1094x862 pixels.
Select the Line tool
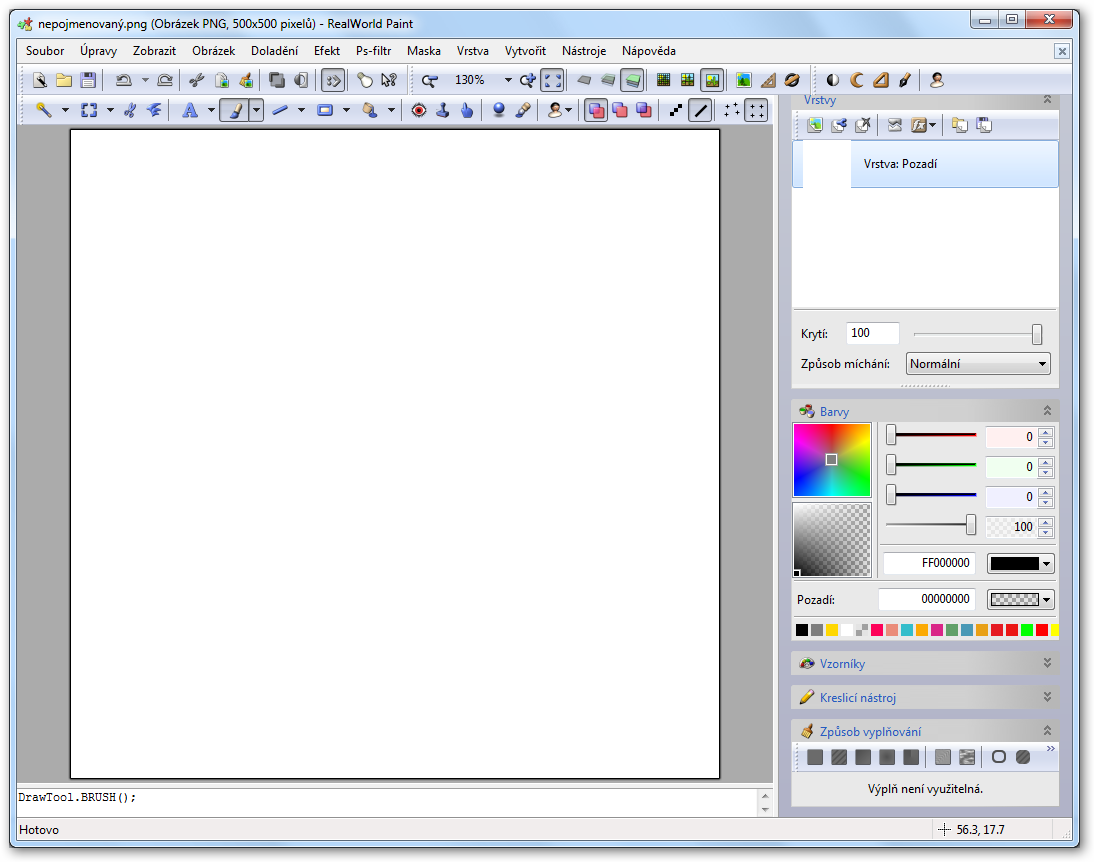[280, 110]
